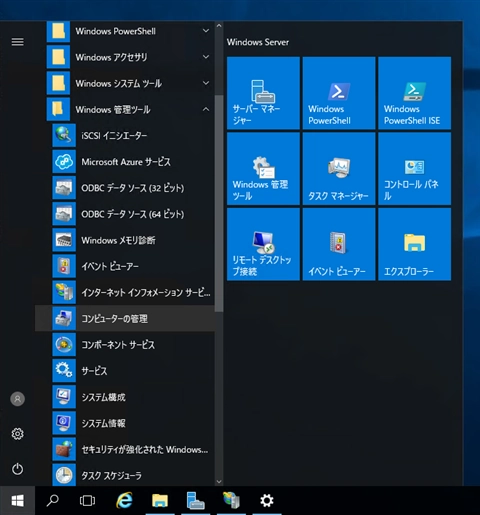
Task: Open the power options menu
Action: click(18, 469)
